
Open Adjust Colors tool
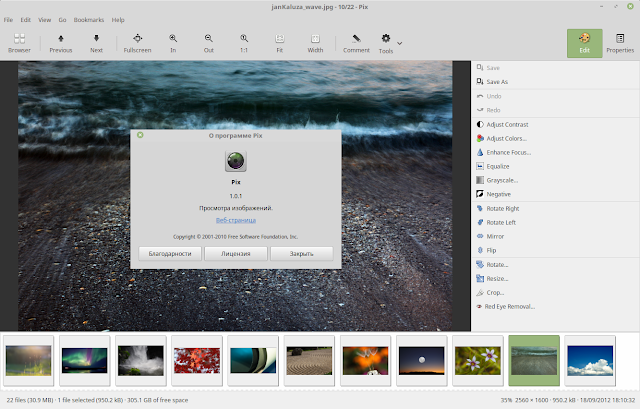[x=555, y=138]
